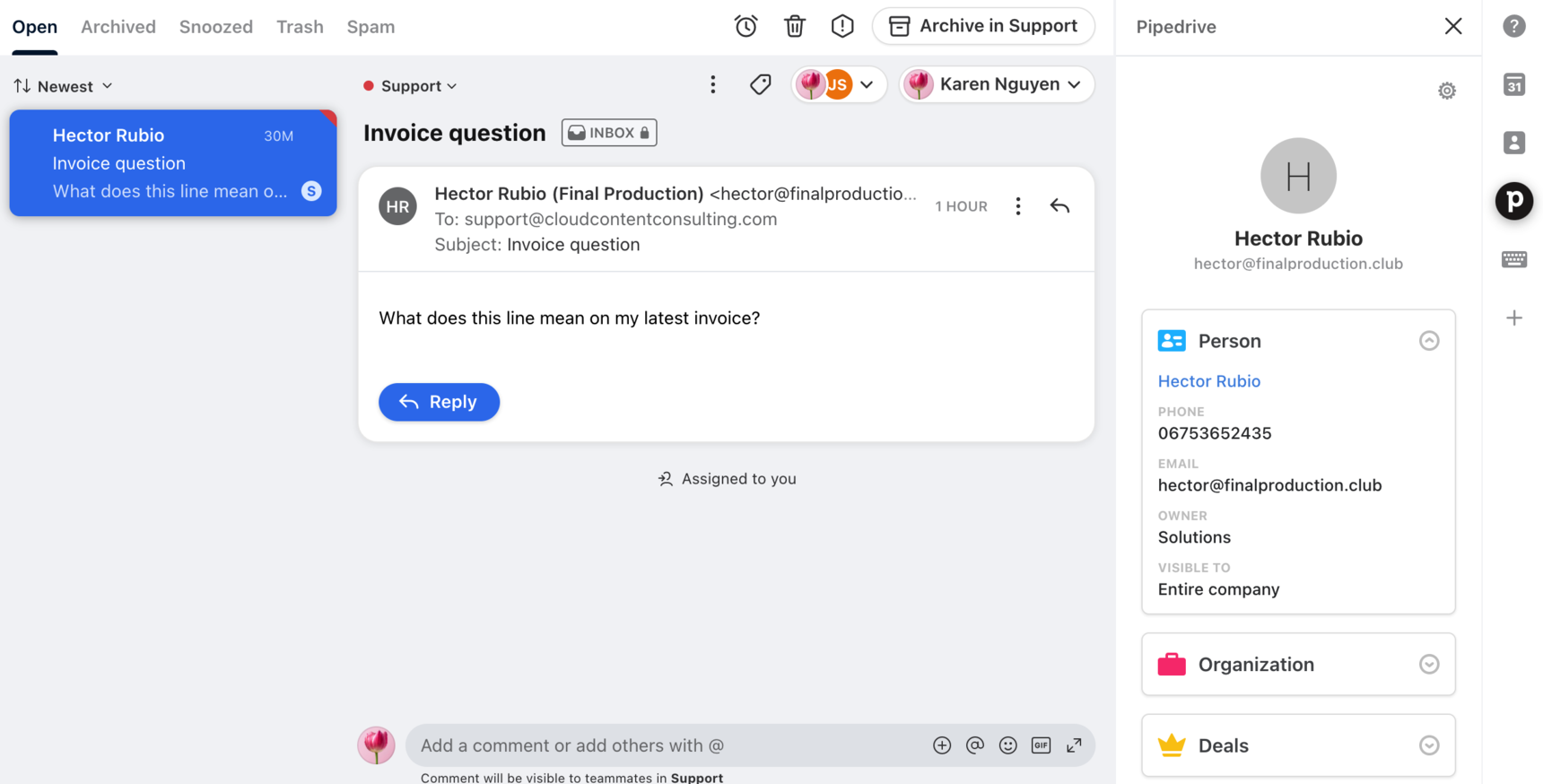Switch to the Archived tab
Screen dimensions: 1543x784
118,27
